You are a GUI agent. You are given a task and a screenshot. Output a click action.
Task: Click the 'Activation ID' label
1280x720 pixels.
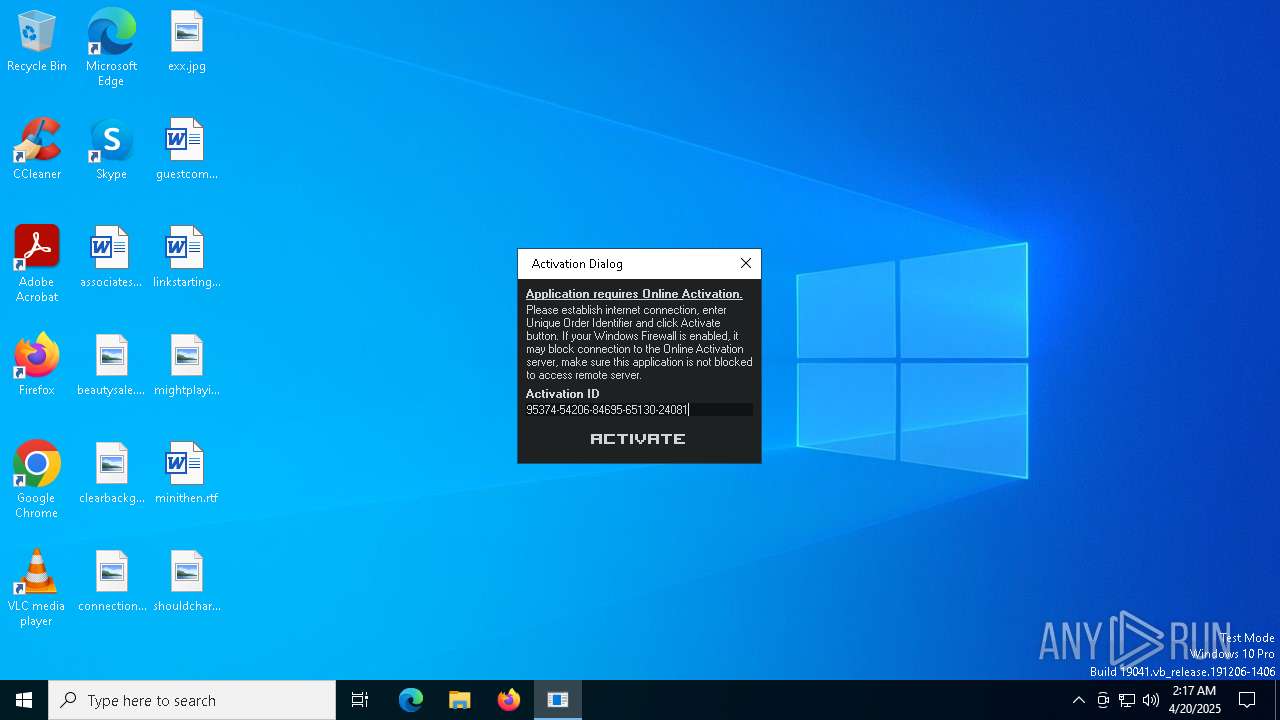(562, 394)
